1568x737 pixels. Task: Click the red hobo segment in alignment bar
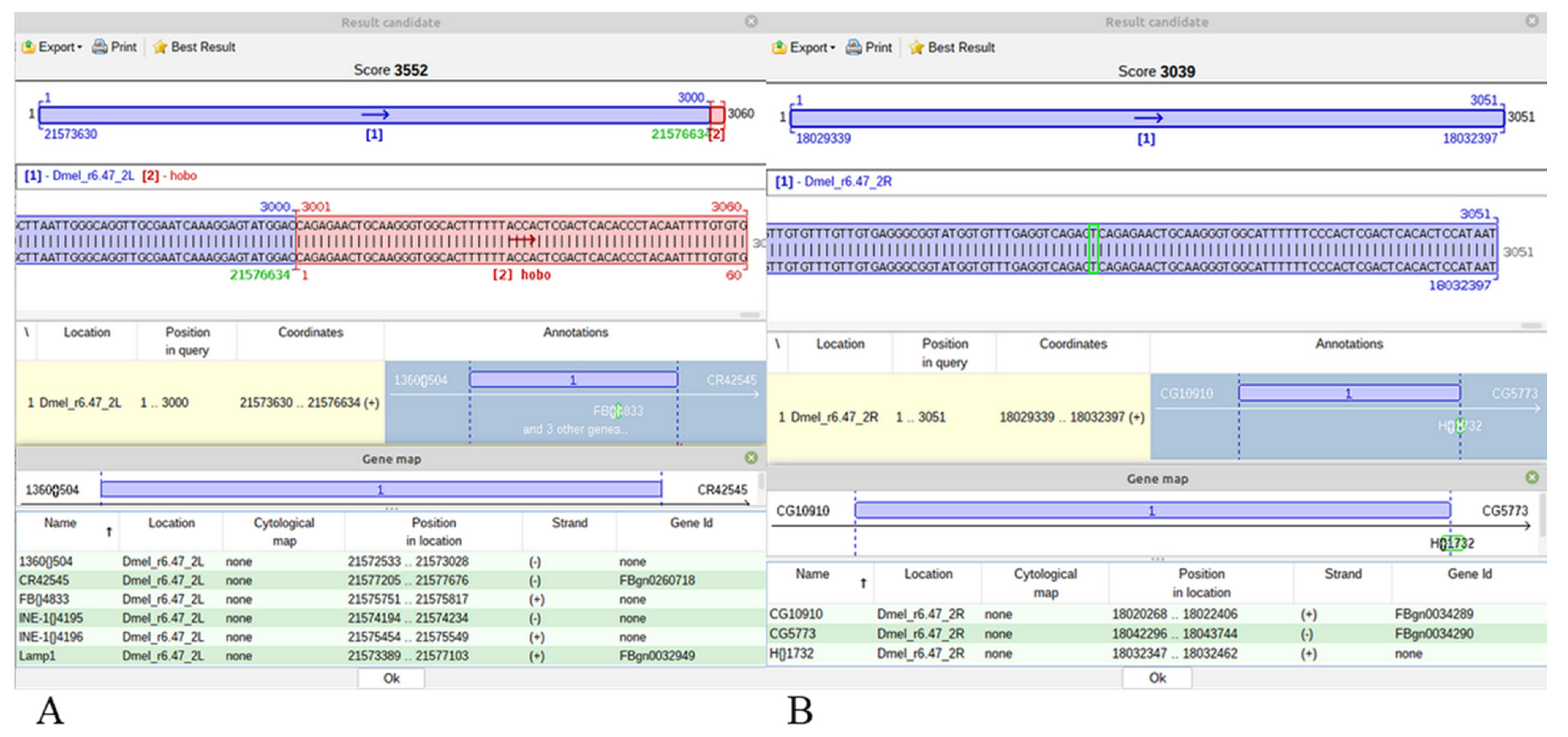point(717,114)
